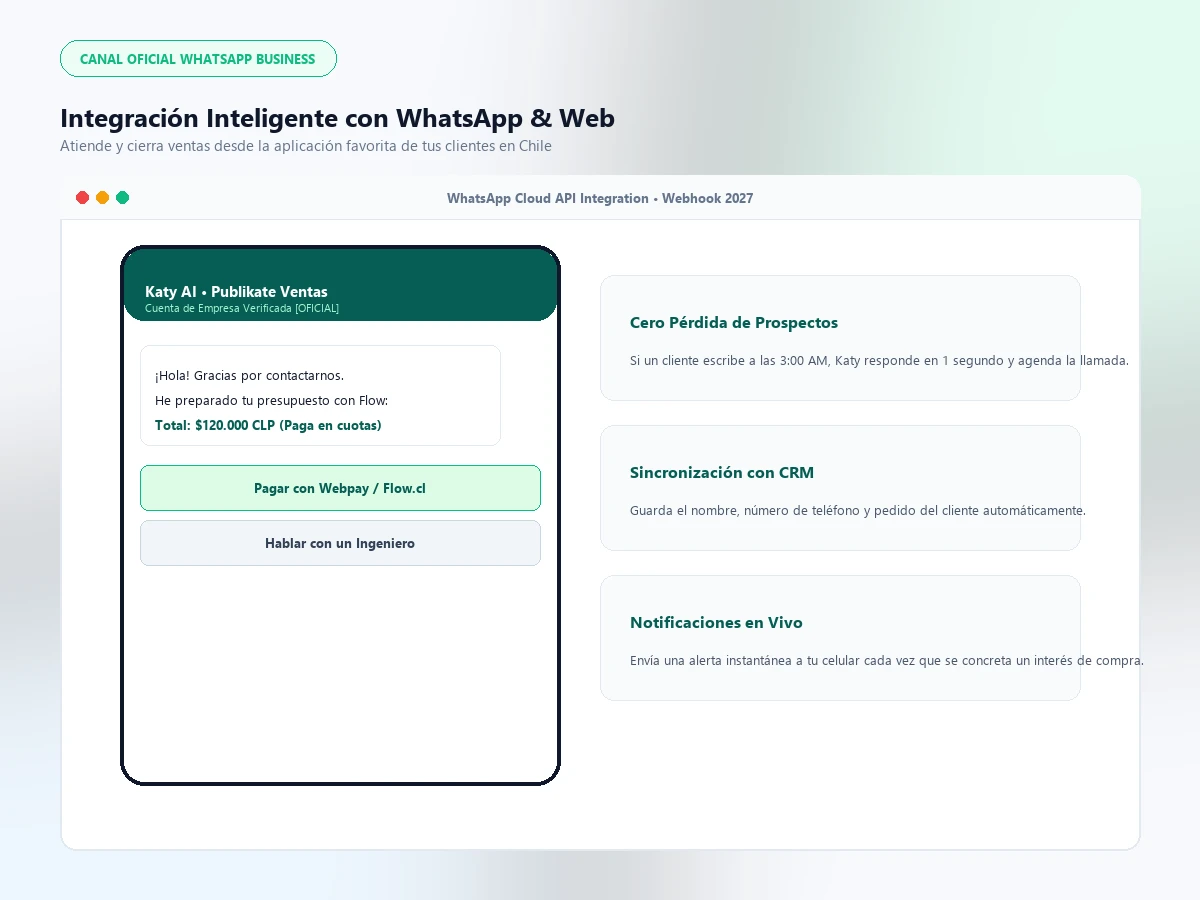
Task: Click the ¡Hola! Gracias por contactarnos line
Action: pos(249,376)
